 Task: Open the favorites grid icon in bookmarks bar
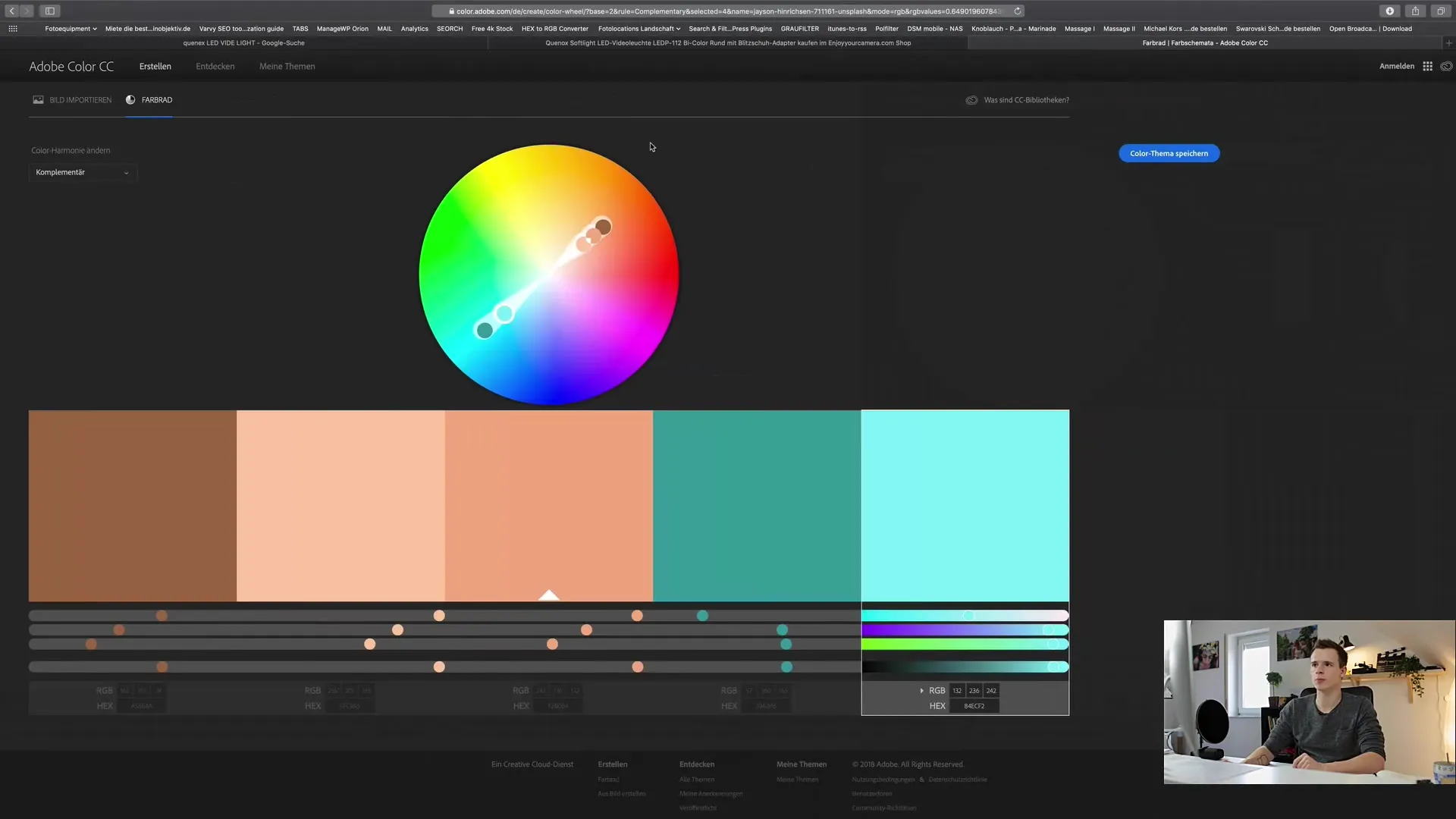click(13, 29)
